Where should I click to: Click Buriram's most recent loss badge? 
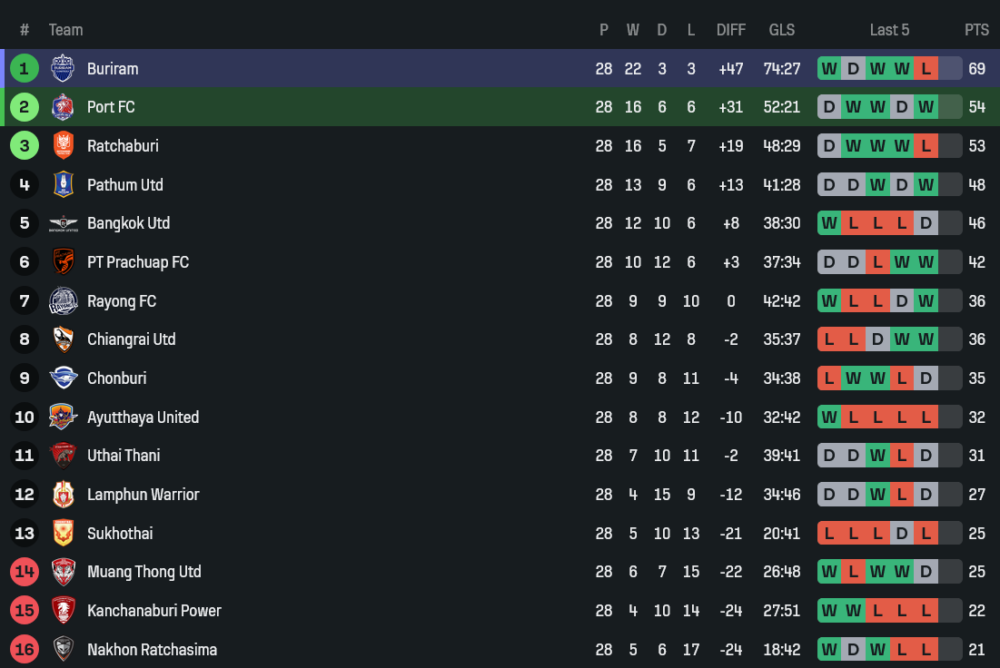925,68
